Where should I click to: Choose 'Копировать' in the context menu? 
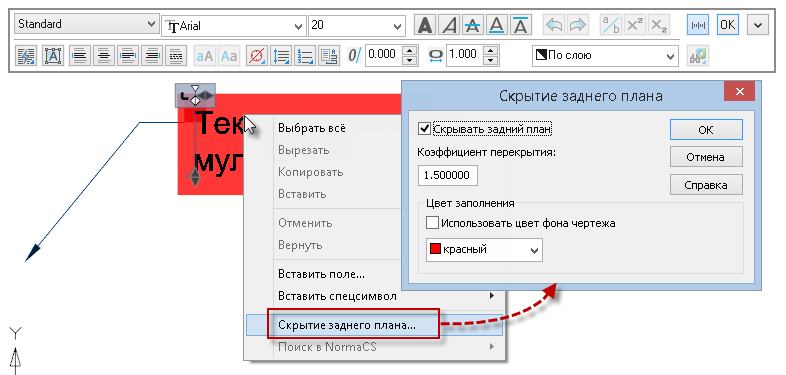310,172
